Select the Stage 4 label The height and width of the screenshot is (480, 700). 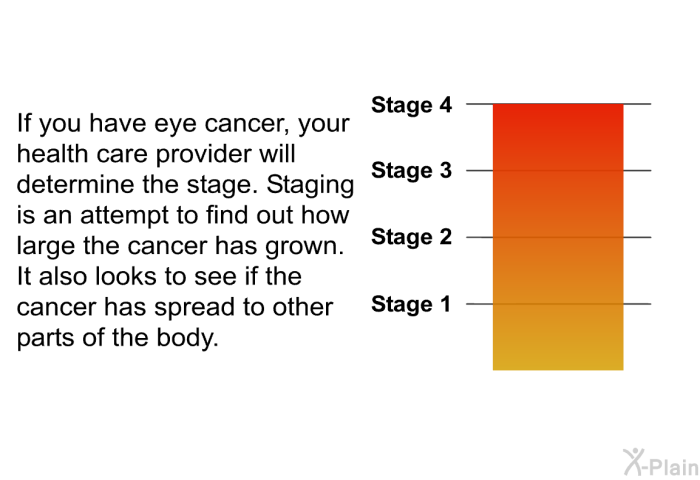[x=411, y=104]
